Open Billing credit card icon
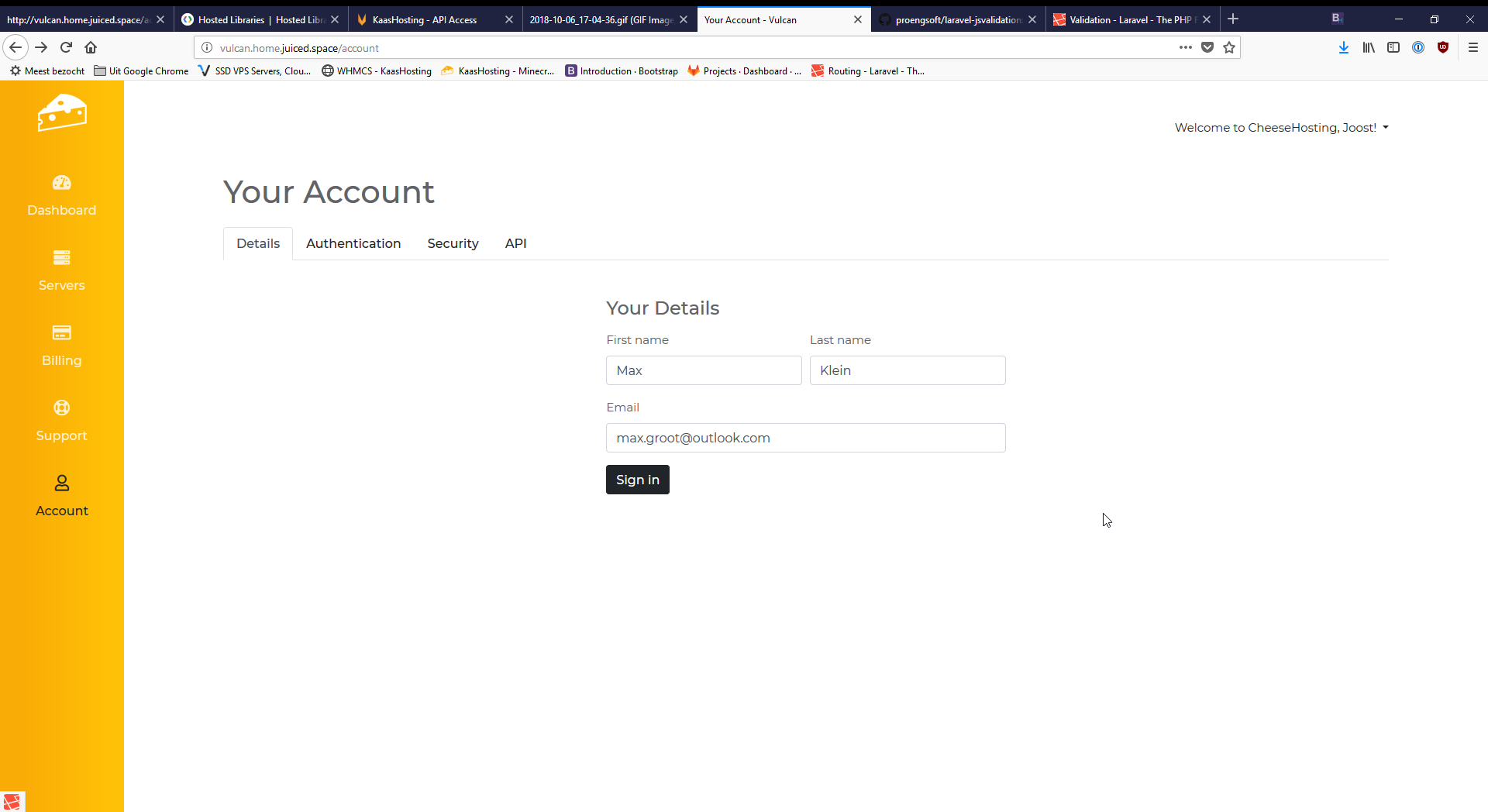 [62, 333]
